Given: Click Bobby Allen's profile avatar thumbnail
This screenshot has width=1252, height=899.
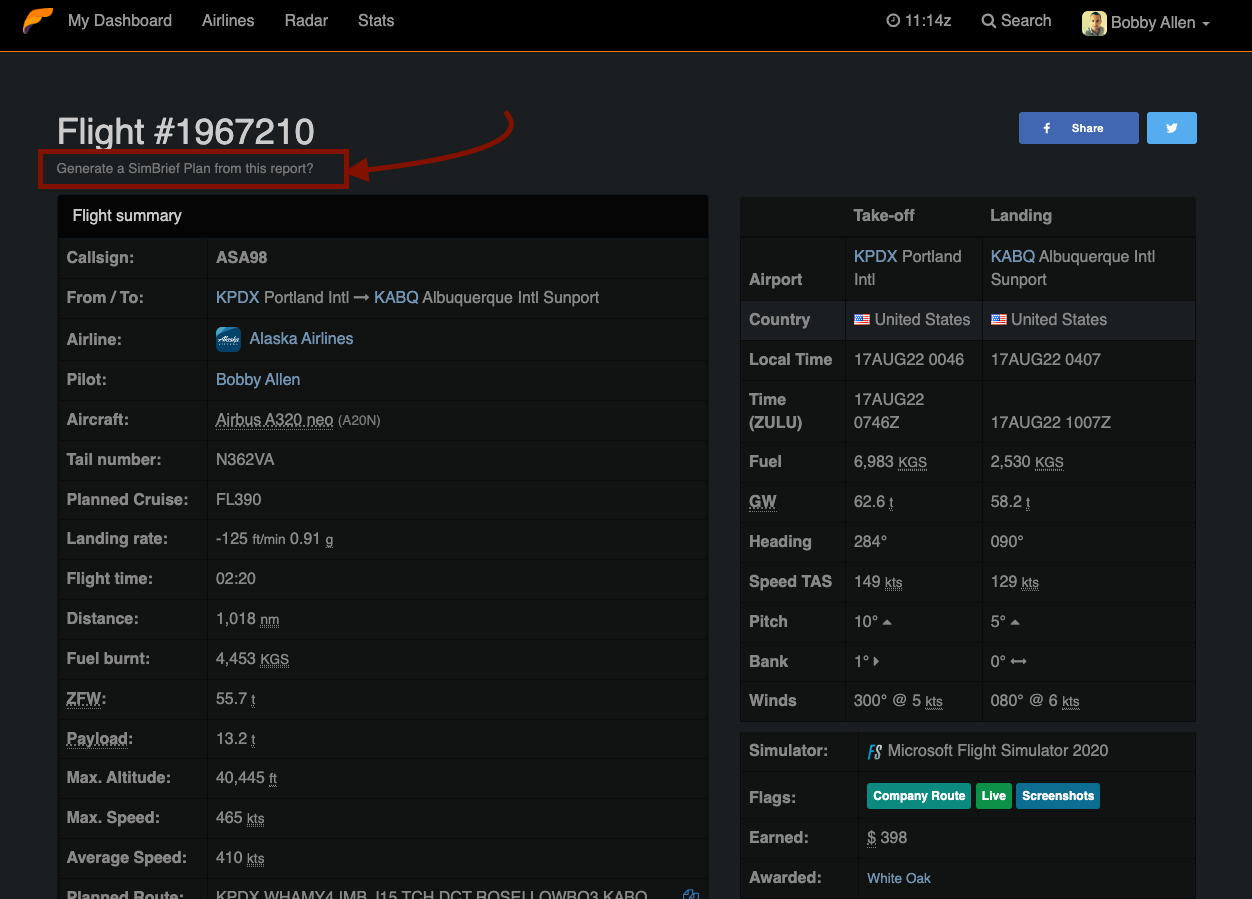Looking at the screenshot, I should pyautogui.click(x=1093, y=22).
